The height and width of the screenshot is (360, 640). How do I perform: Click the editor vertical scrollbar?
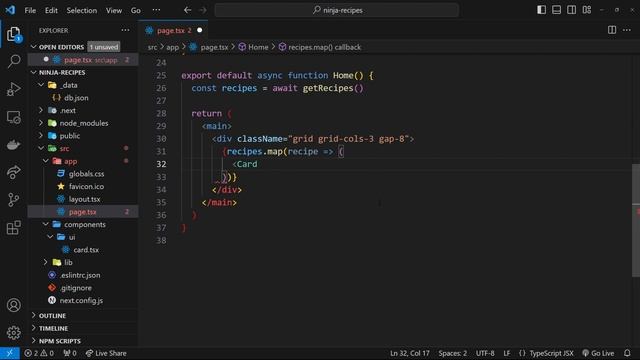(636, 220)
